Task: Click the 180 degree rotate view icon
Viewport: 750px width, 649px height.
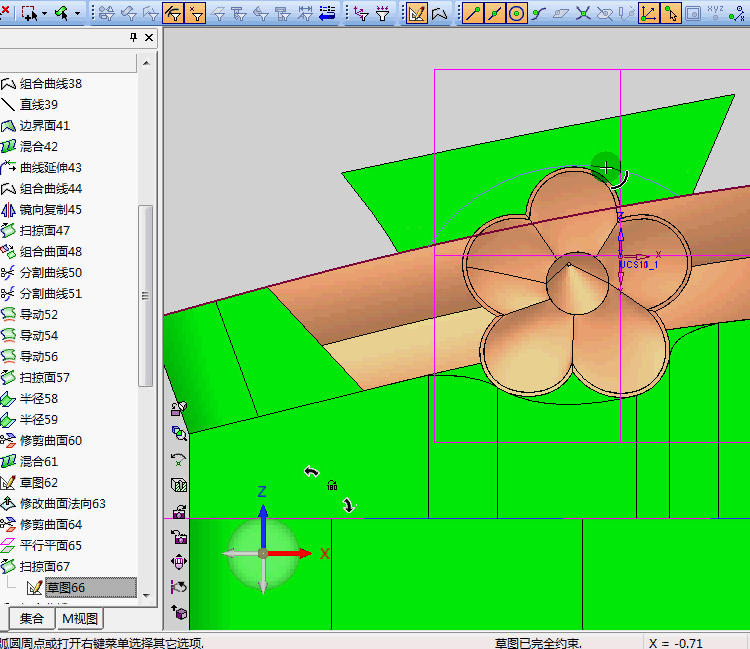Action: pyautogui.click(x=332, y=485)
